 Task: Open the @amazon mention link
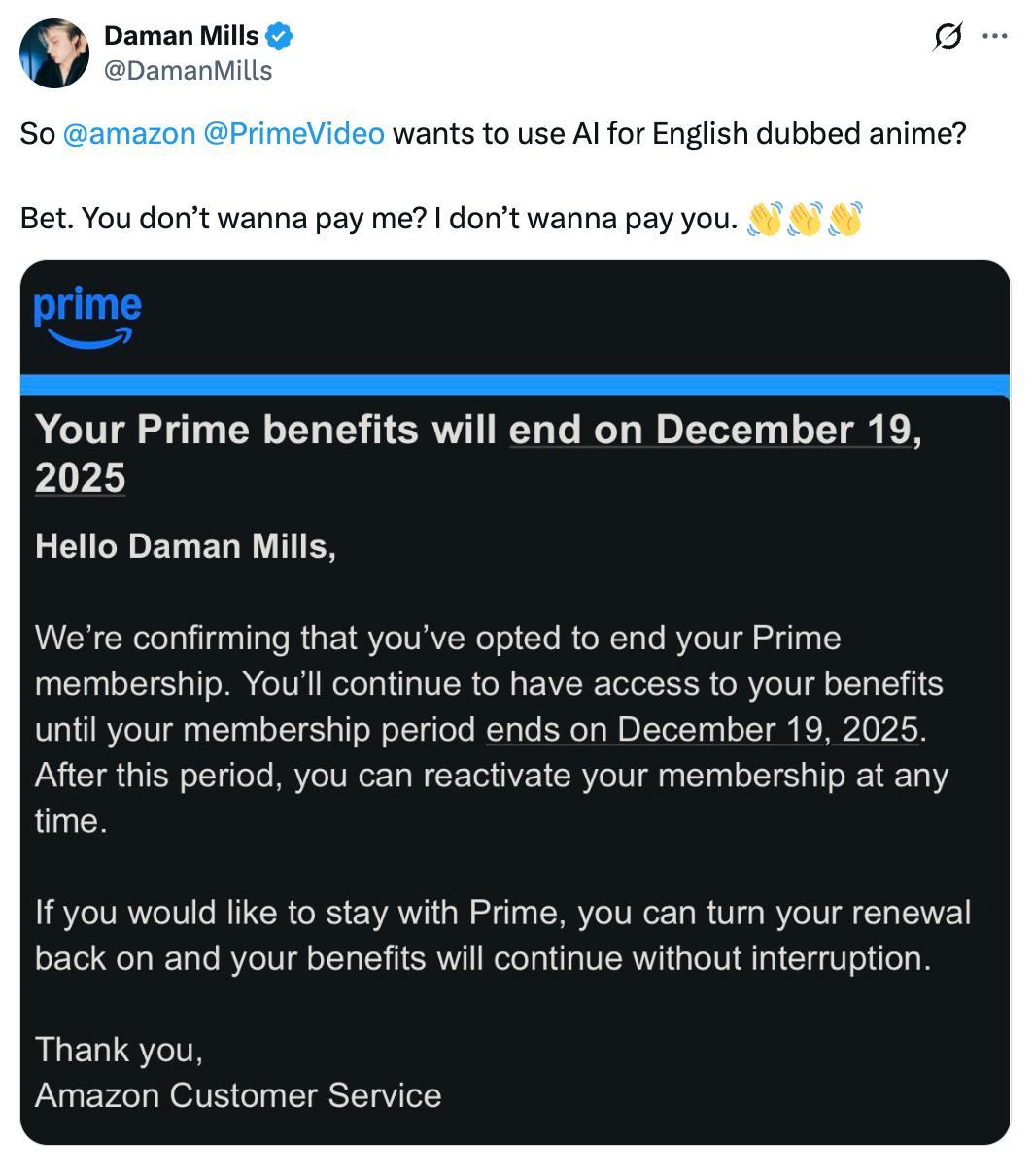(129, 133)
